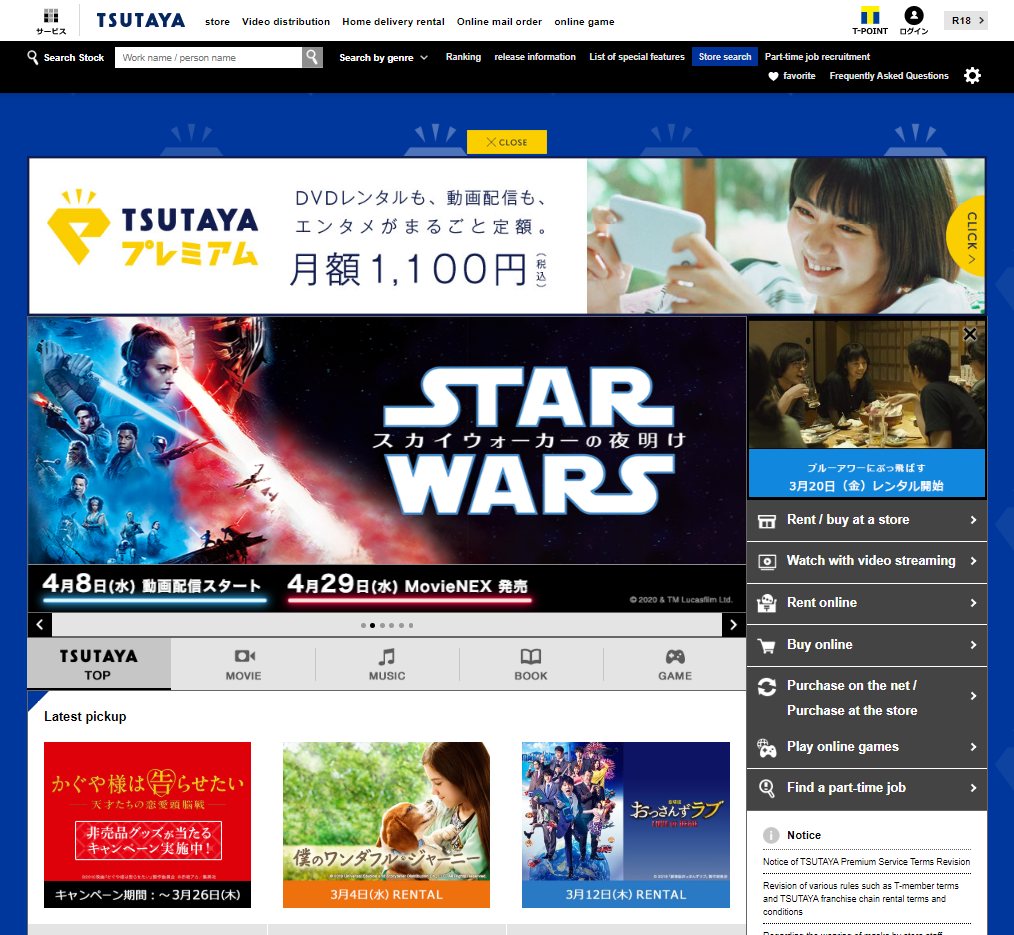1014x935 pixels.
Task: Focus the work name search field
Action: [208, 58]
